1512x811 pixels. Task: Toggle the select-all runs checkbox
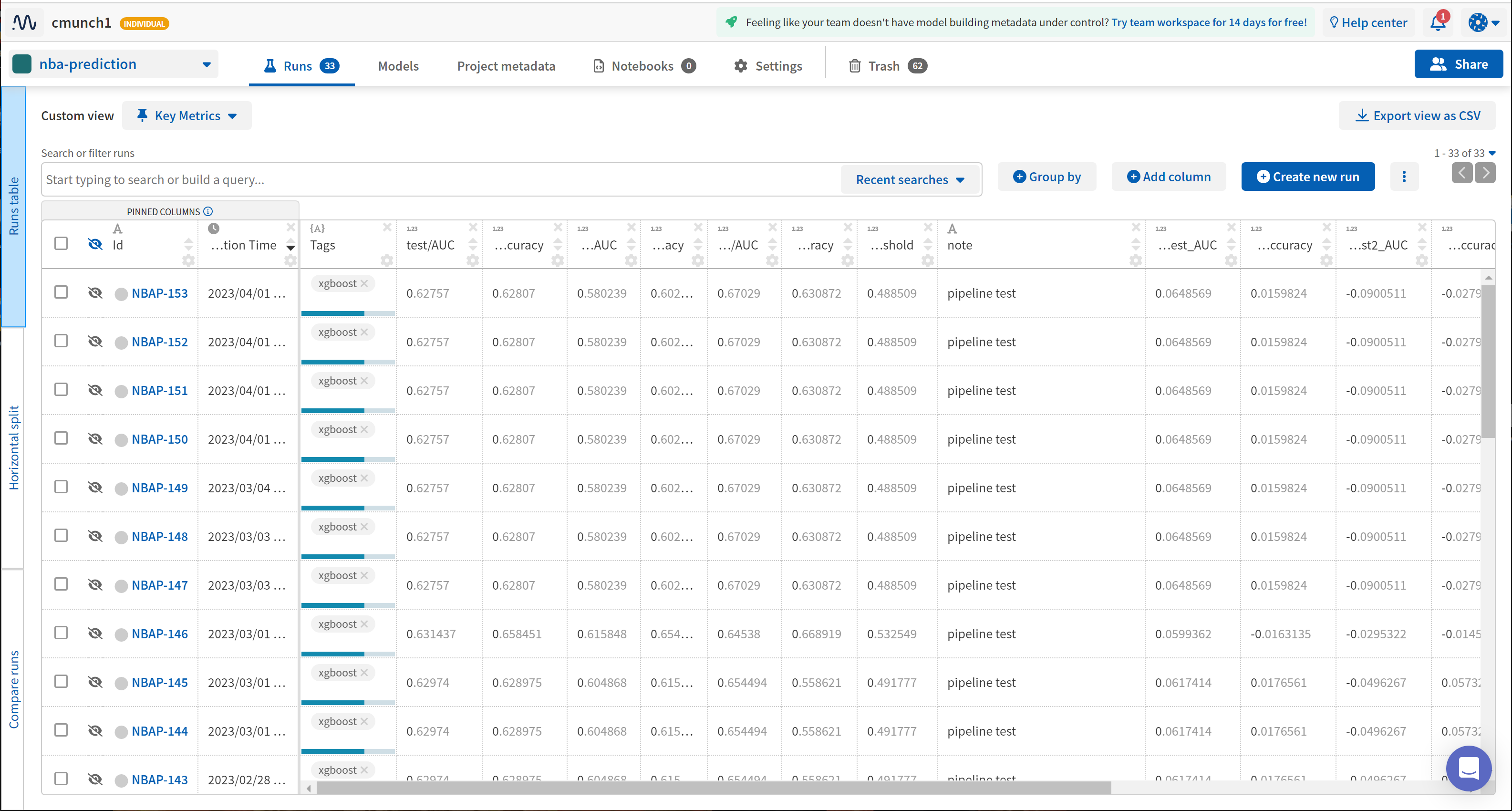[x=61, y=244]
